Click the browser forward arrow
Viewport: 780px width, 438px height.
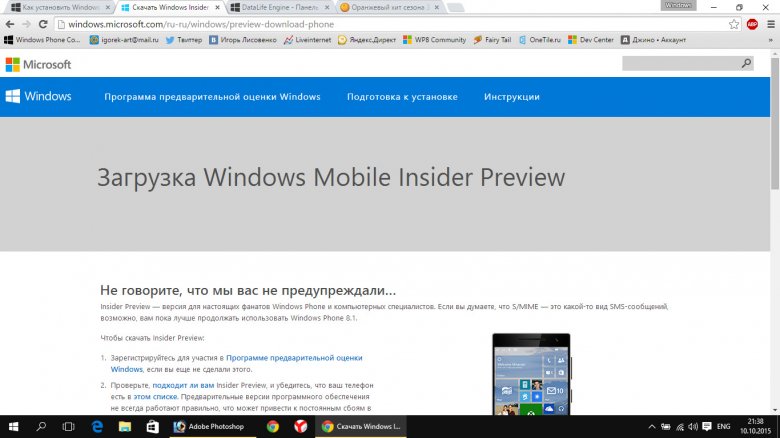26,24
